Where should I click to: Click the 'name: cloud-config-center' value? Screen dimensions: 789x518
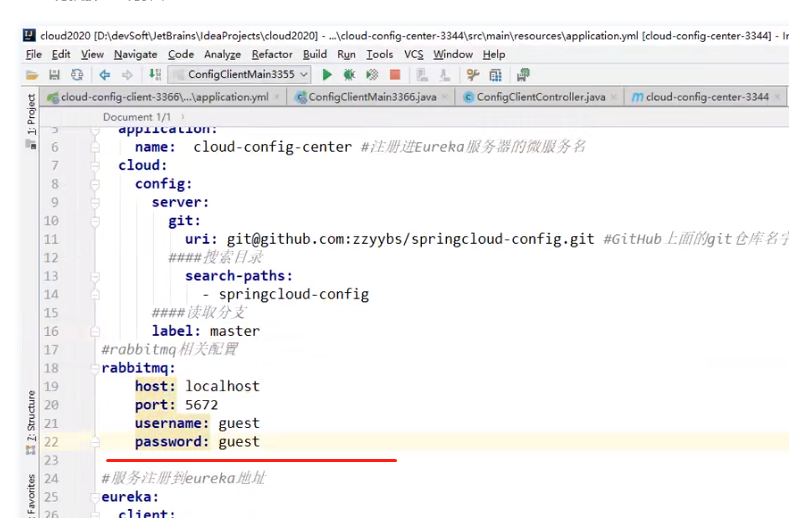point(273,147)
